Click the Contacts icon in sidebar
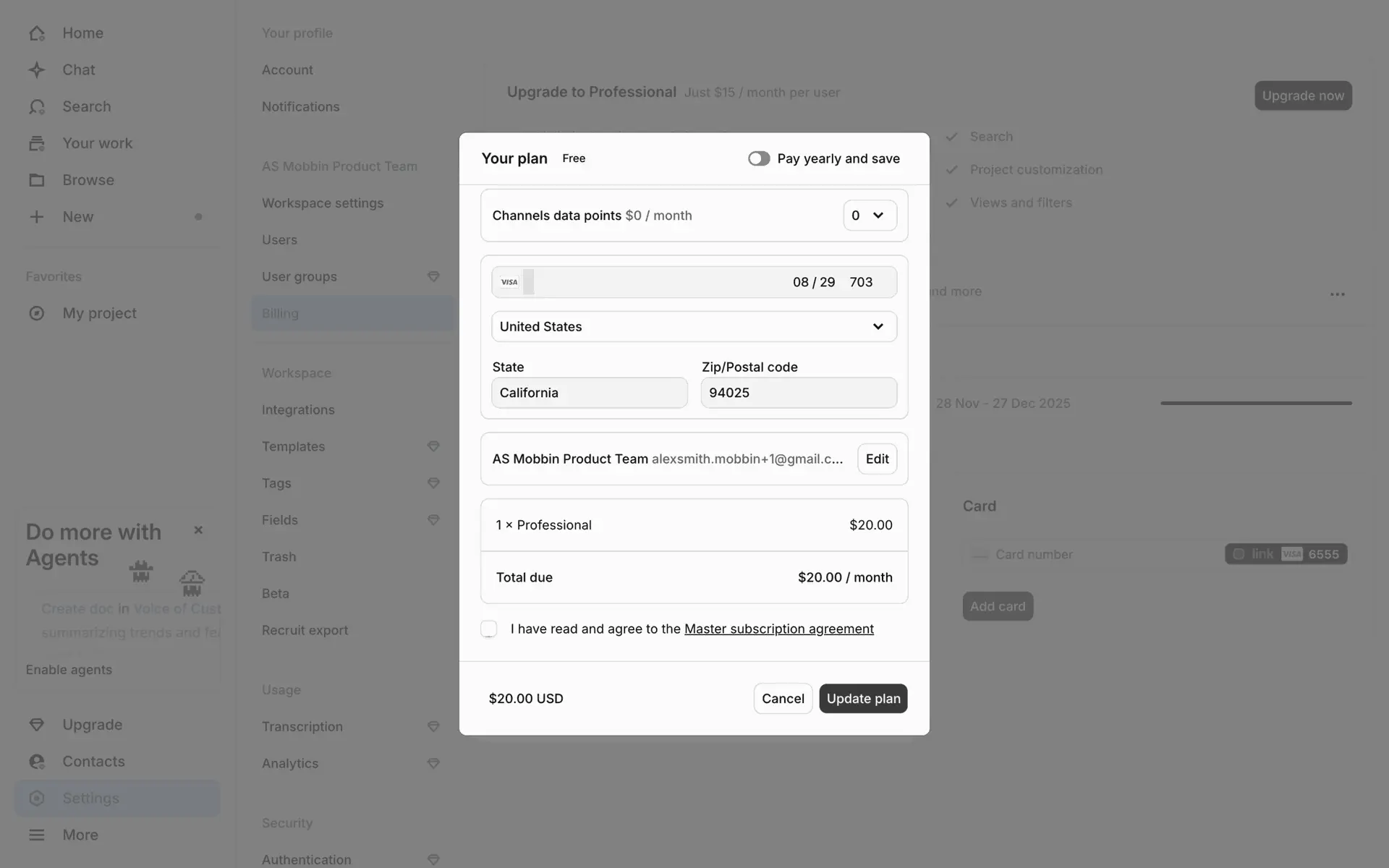Screen dimensions: 1389x868 pyautogui.click(x=37, y=762)
